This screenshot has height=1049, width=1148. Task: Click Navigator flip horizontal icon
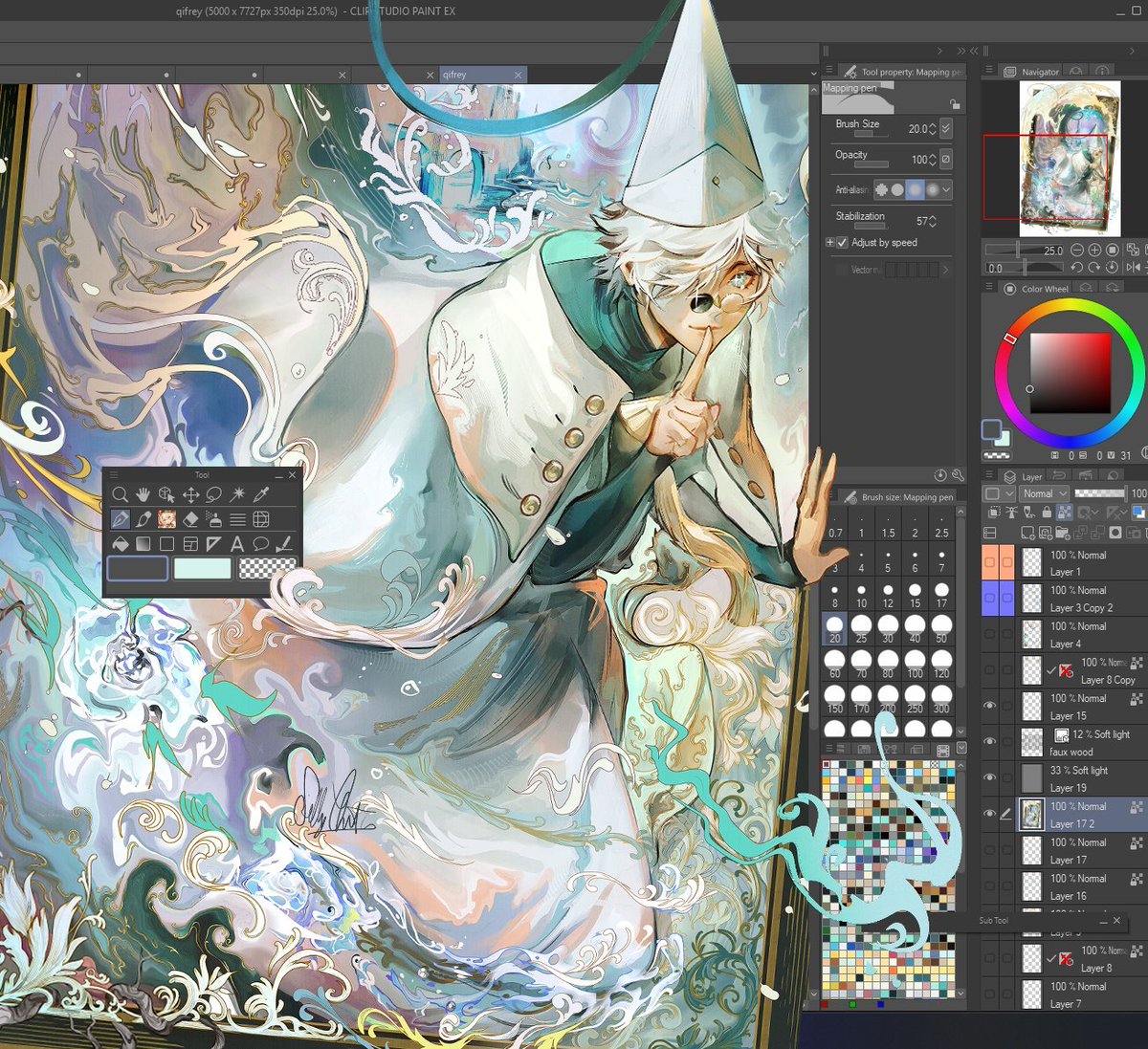1134,268
